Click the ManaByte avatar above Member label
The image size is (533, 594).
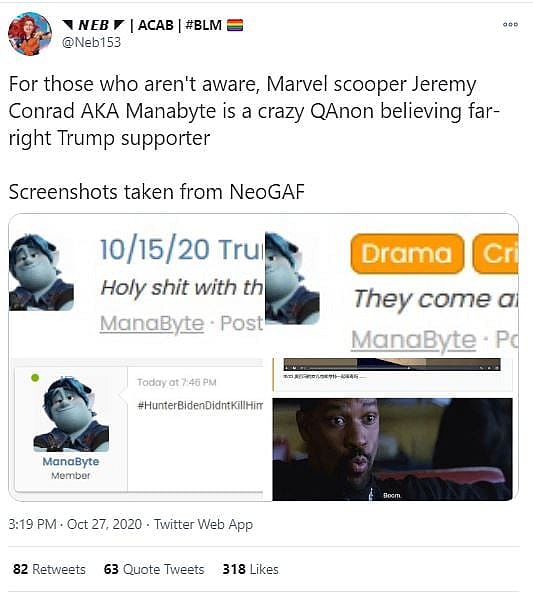[x=71, y=415]
